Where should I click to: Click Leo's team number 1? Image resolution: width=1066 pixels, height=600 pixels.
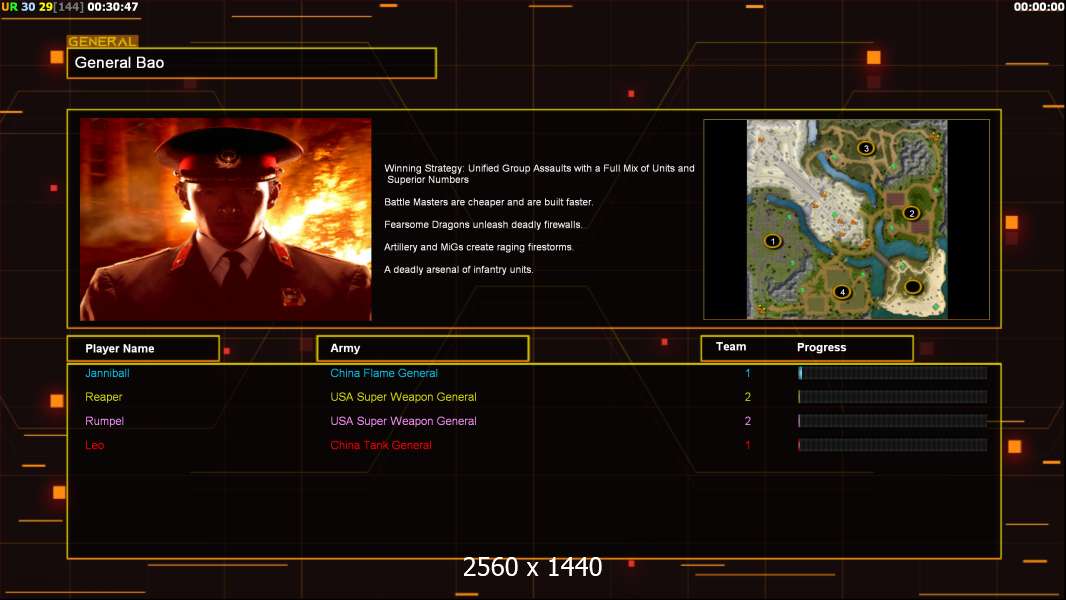748,445
